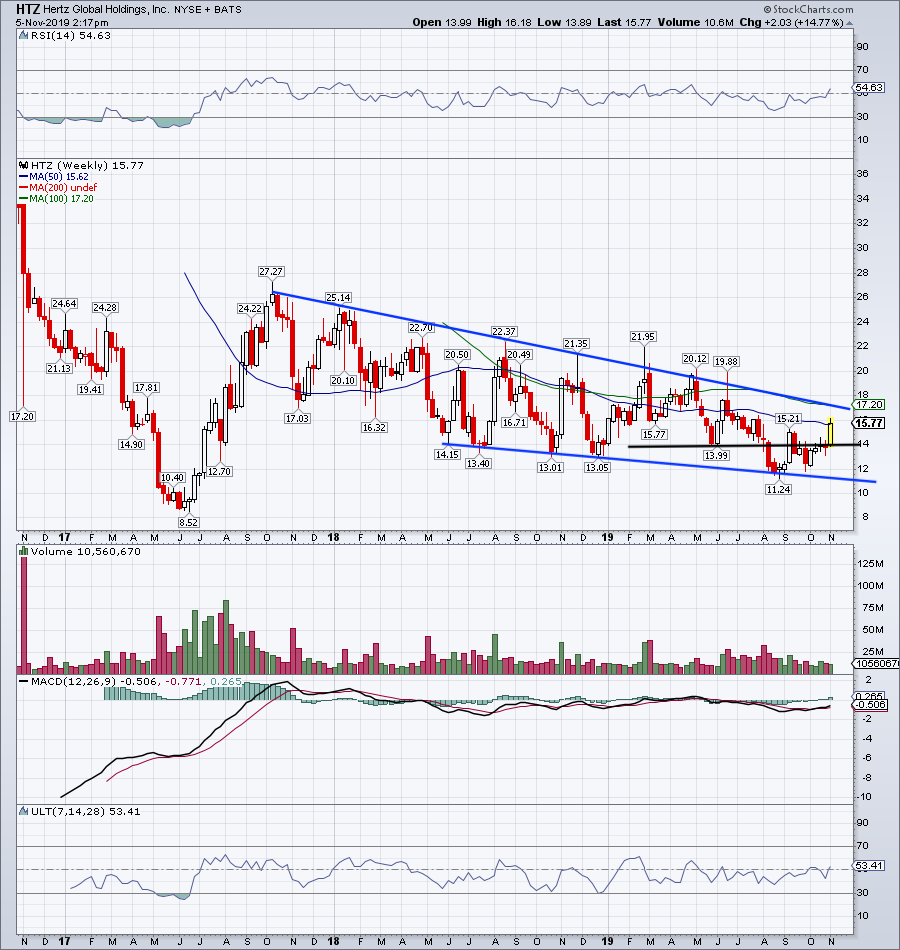900x950 pixels.
Task: Click the 24.64 price annotation
Action: 64,304
